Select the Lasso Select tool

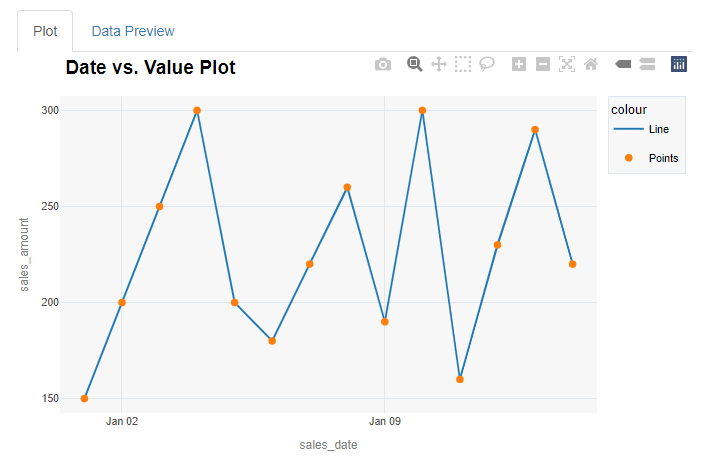pyautogui.click(x=487, y=64)
